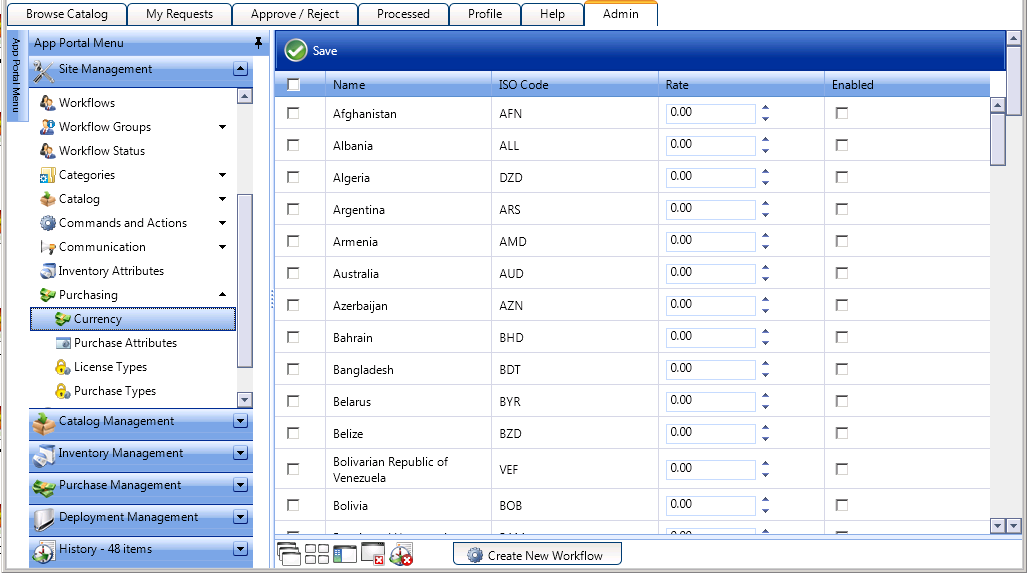
Task: Open the Help tab
Action: (552, 14)
